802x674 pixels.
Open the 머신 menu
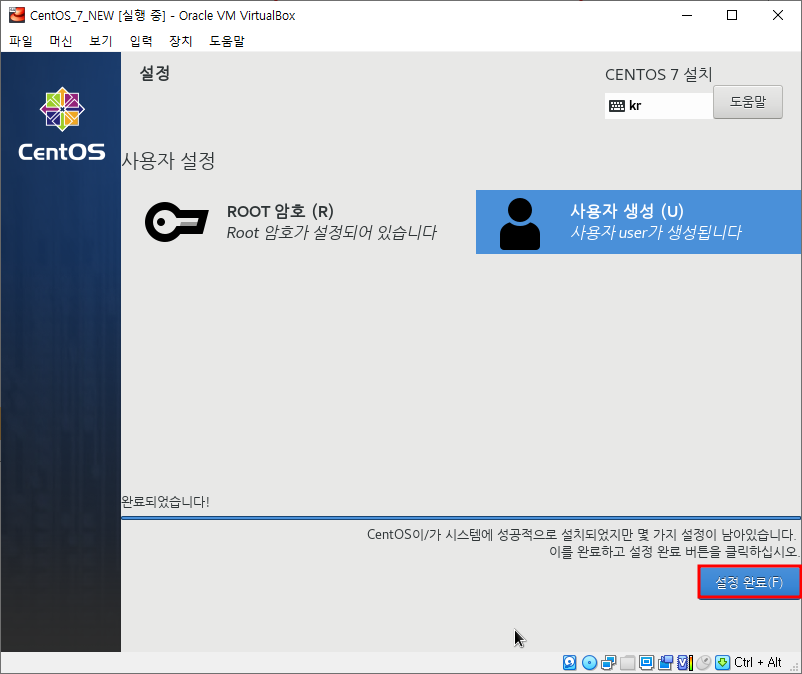click(x=59, y=41)
